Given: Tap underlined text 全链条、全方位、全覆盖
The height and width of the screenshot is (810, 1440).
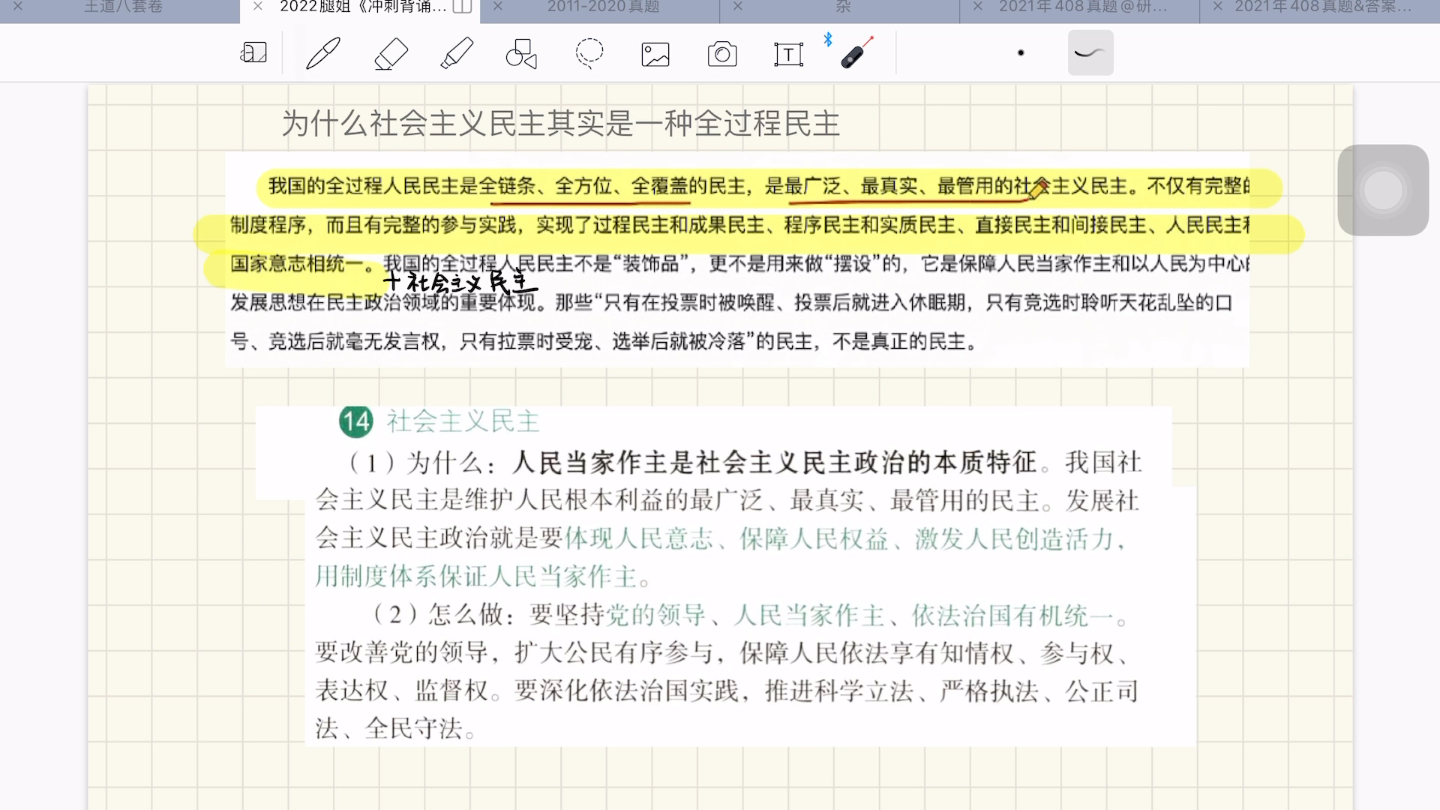Looking at the screenshot, I should [584, 186].
